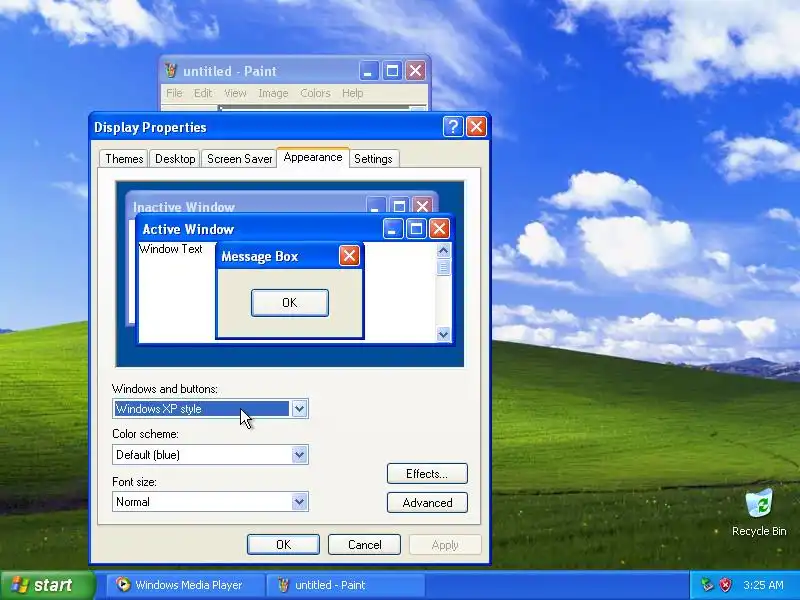Image resolution: width=800 pixels, height=600 pixels.
Task: Click the red security shield tray icon
Action: tap(725, 585)
